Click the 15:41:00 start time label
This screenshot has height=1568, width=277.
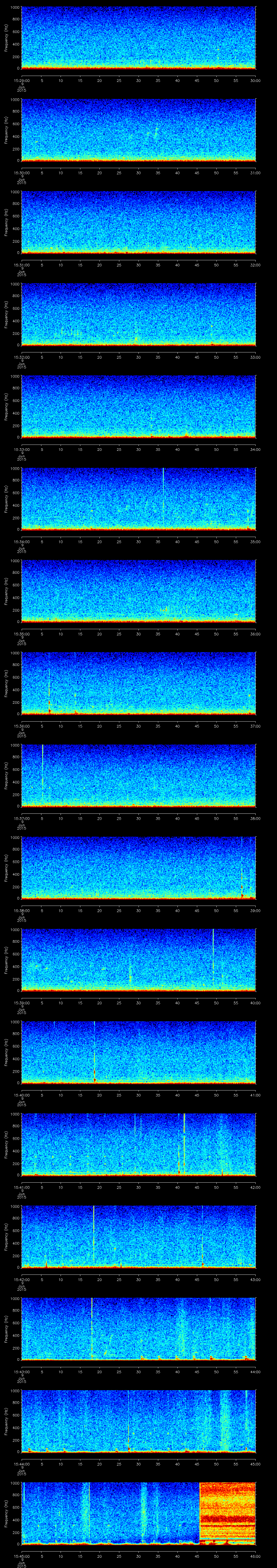[x=21, y=1187]
